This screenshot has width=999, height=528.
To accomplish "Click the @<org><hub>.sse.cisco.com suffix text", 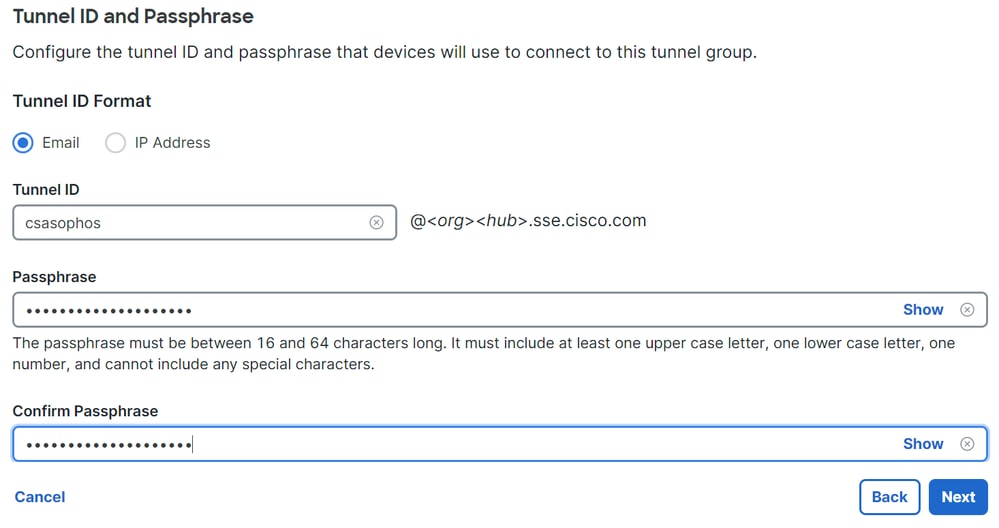I will [x=528, y=220].
